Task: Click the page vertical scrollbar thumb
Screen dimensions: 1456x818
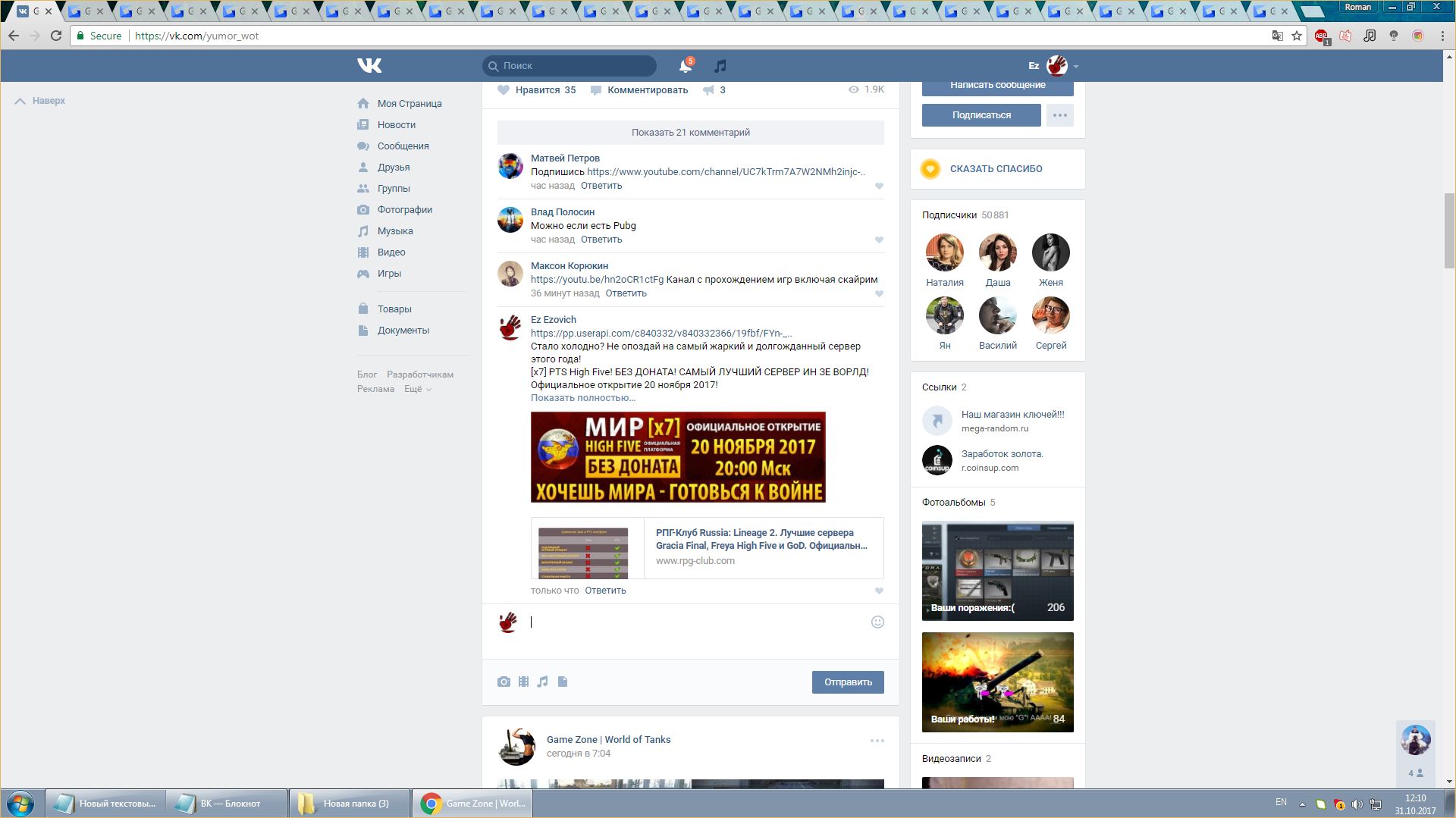Action: coord(1449,230)
